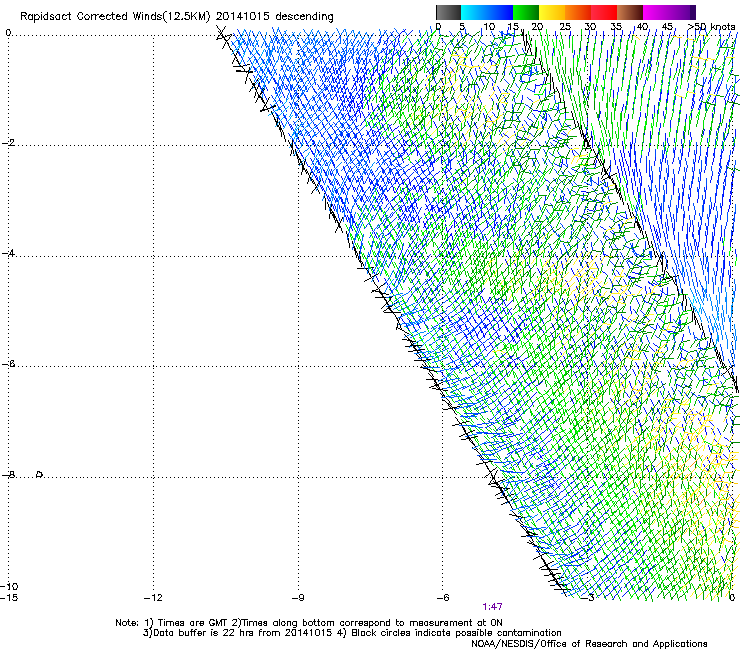Click the small island outline near -8 latitude

pos(40,474)
